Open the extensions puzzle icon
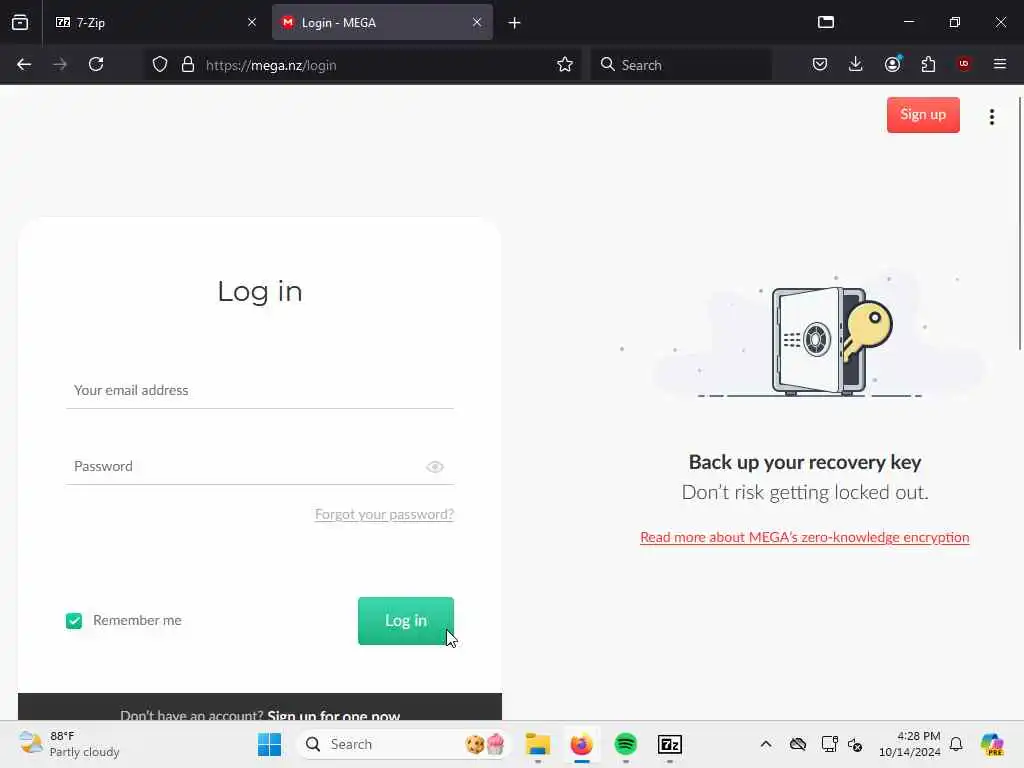 (928, 64)
